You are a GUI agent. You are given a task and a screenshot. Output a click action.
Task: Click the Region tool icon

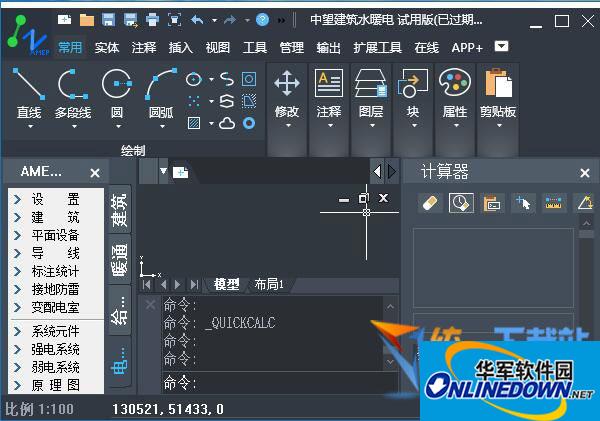point(249,80)
